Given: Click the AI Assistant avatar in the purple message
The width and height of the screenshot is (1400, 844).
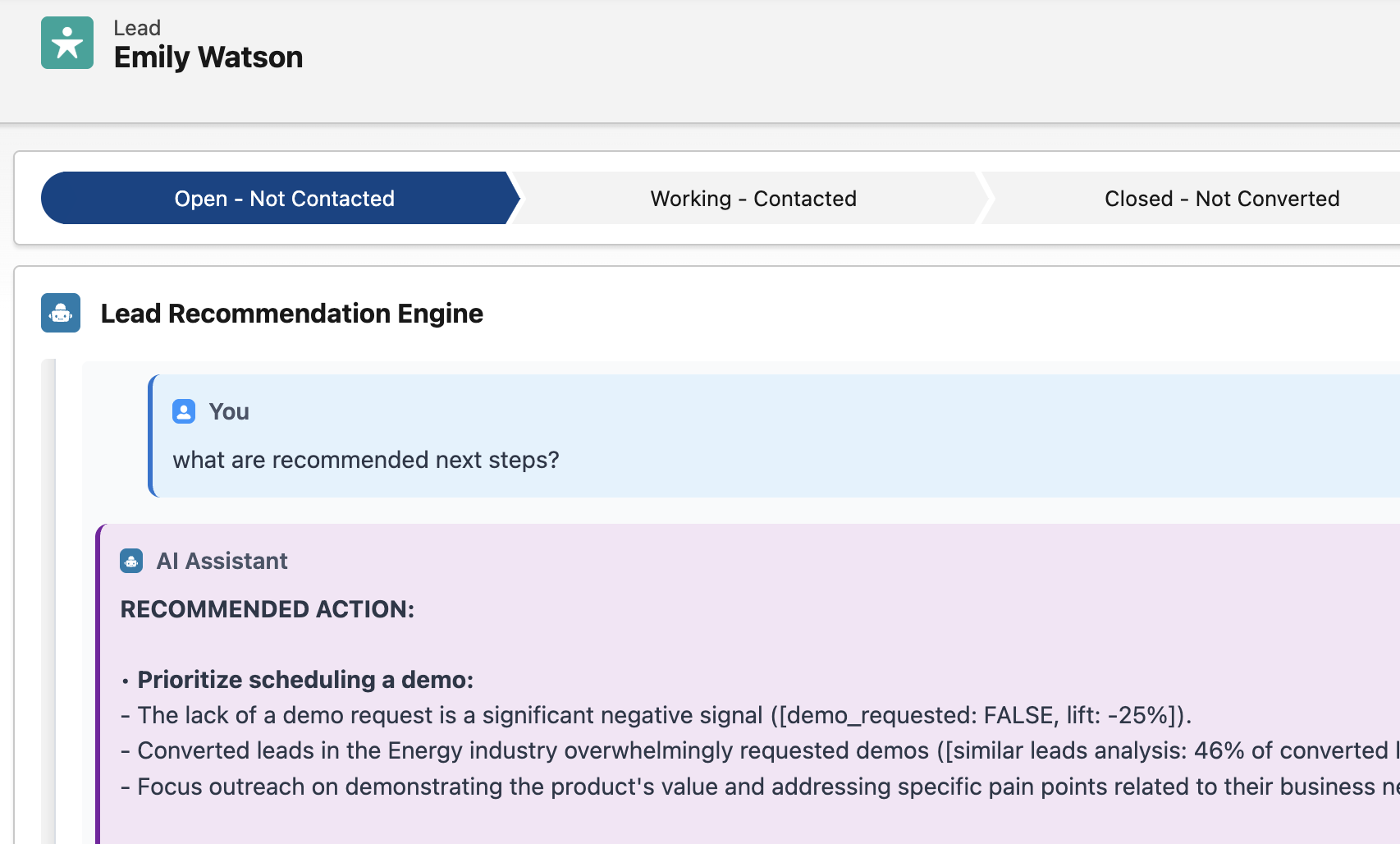Looking at the screenshot, I should tap(131, 561).
